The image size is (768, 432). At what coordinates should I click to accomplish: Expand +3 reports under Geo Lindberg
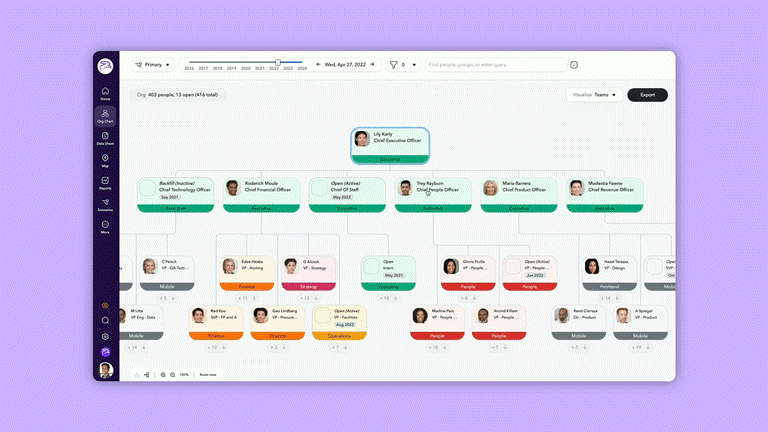tap(278, 348)
